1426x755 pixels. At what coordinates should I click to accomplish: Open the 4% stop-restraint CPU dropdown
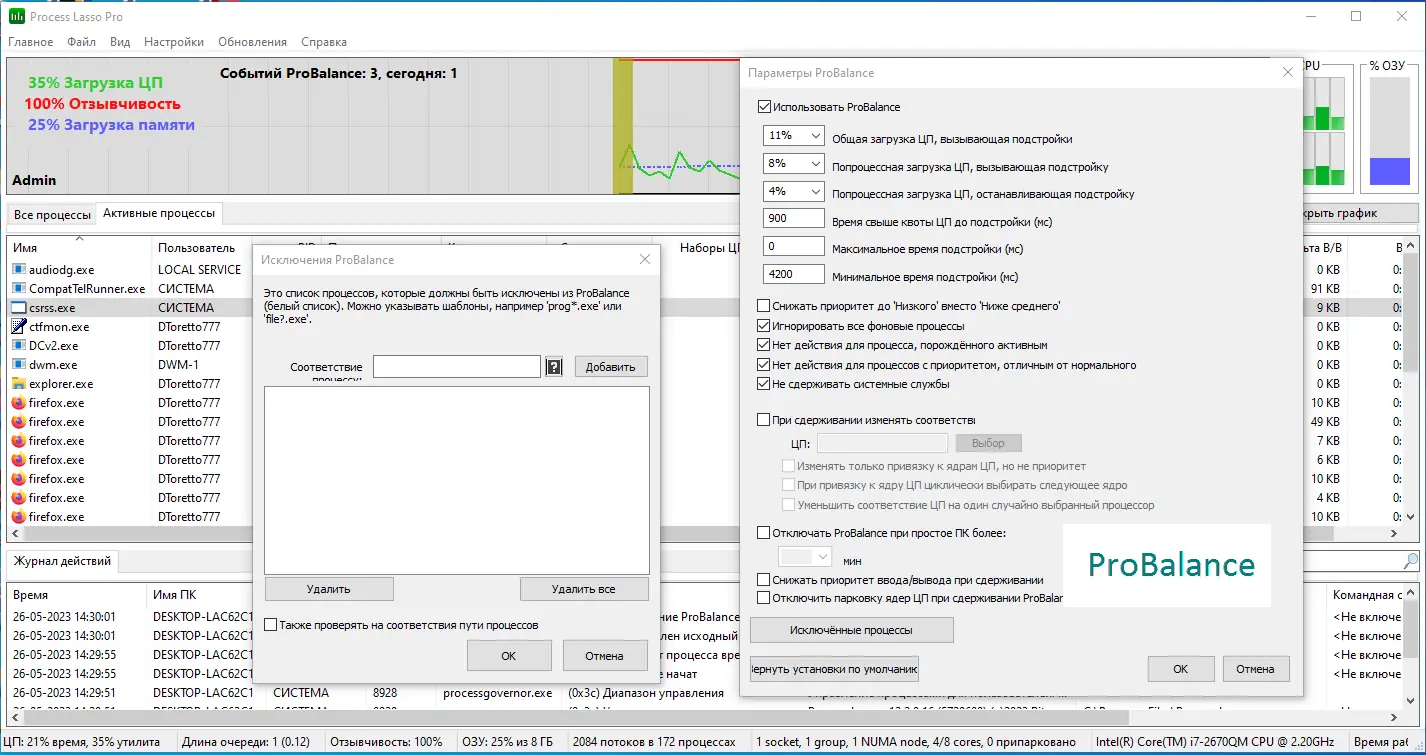click(793, 191)
